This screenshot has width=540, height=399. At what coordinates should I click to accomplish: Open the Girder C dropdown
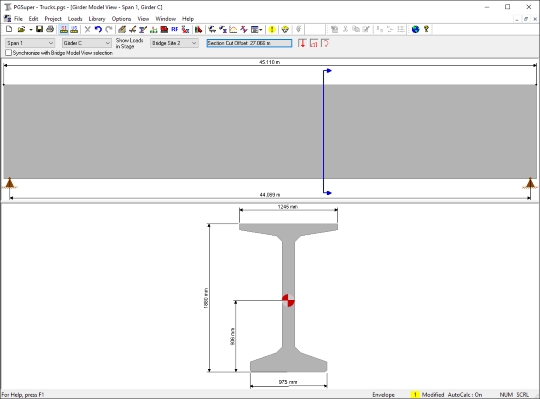click(86, 43)
